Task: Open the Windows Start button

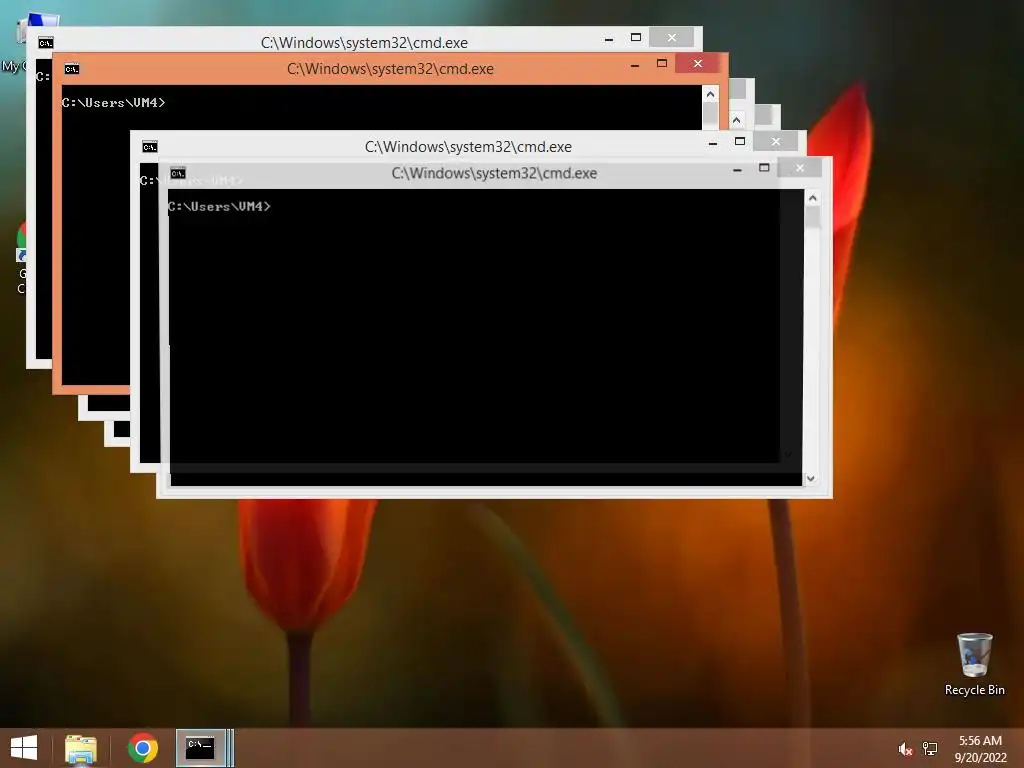Action: (x=24, y=748)
